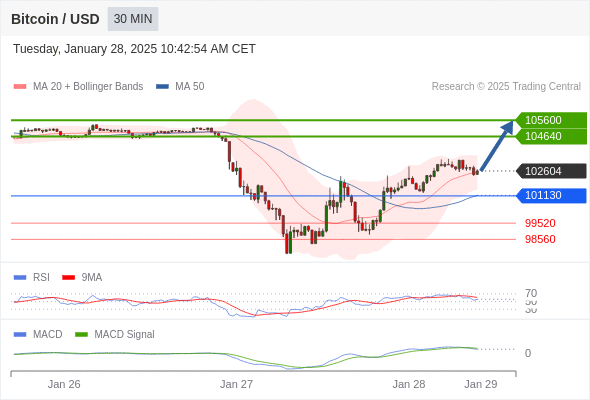Click the 101130 pivot price tag
Image resolution: width=590 pixels, height=400 pixels.
(551, 195)
